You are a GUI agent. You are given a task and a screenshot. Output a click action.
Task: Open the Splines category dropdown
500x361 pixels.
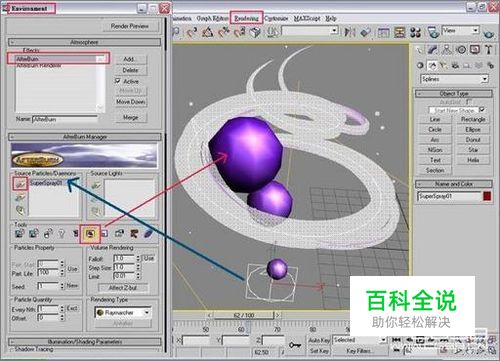[x=455, y=79]
